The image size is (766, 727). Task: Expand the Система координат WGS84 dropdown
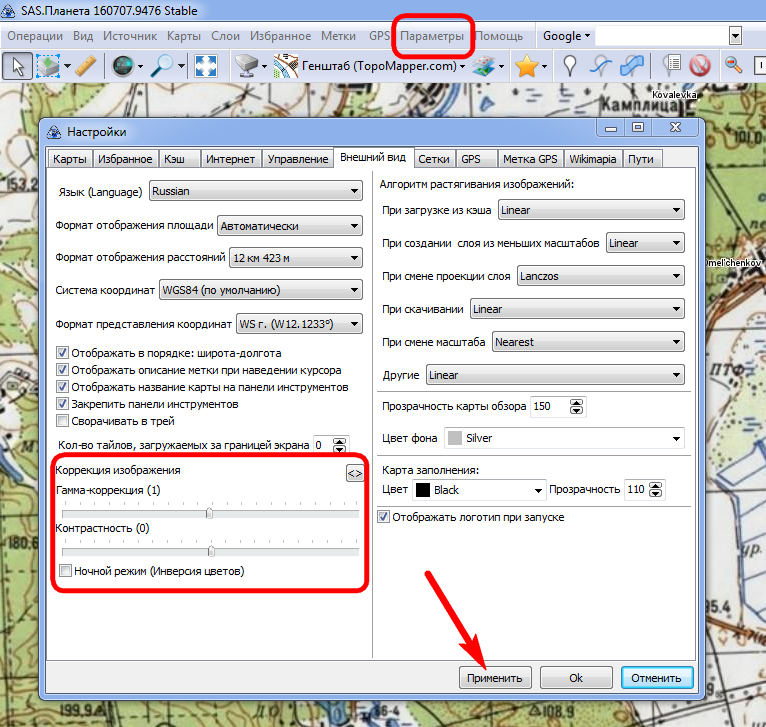coord(259,291)
